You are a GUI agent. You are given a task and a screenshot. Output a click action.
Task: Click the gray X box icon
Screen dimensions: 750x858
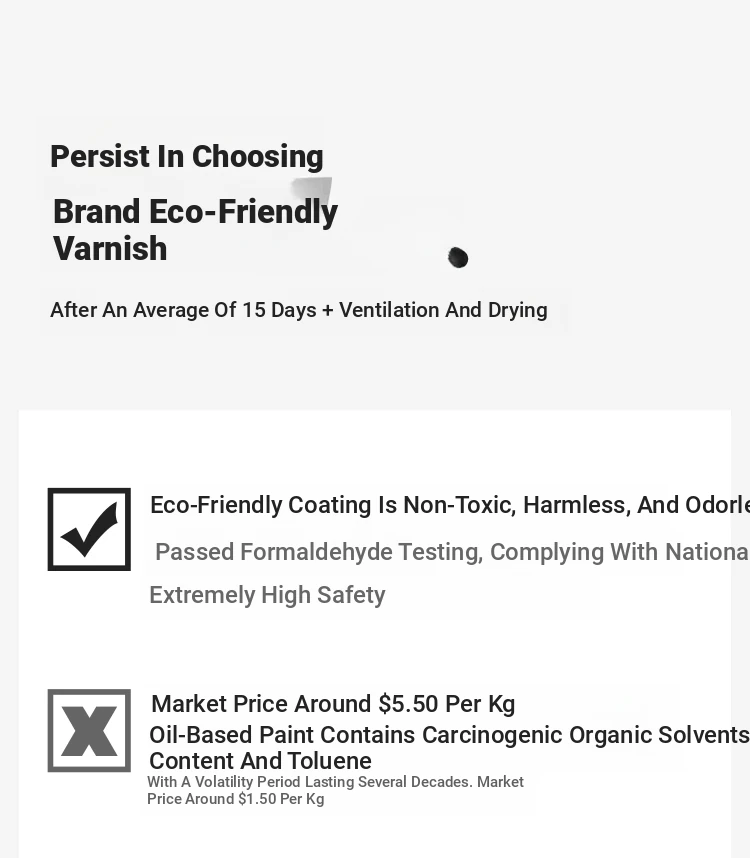pos(89,730)
